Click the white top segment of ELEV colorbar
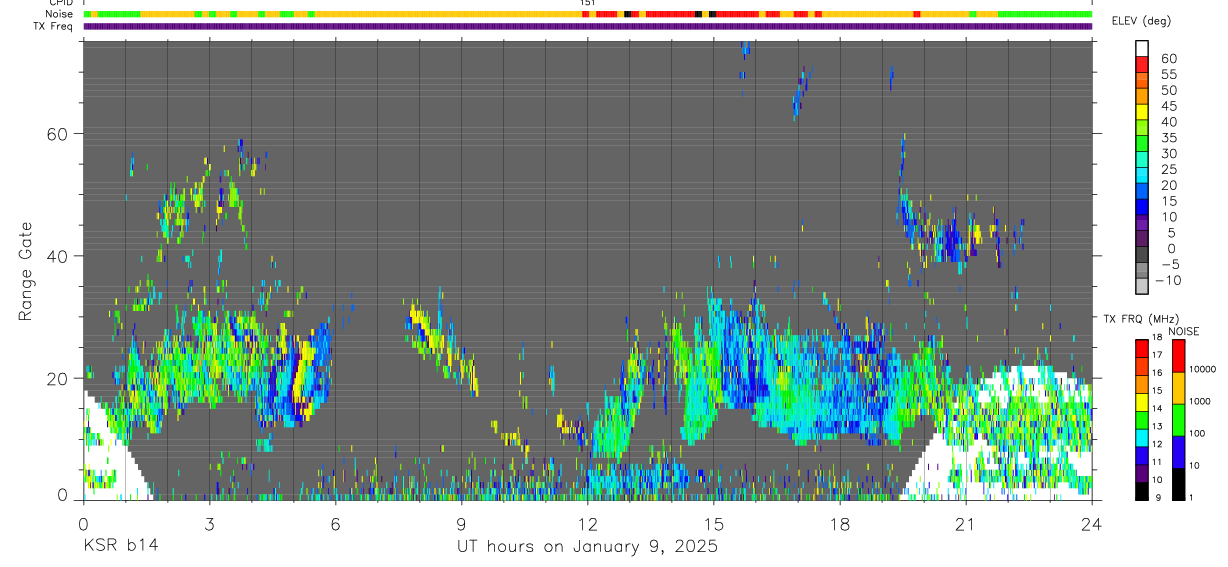This screenshot has height=567, width=1228. click(x=1141, y=47)
